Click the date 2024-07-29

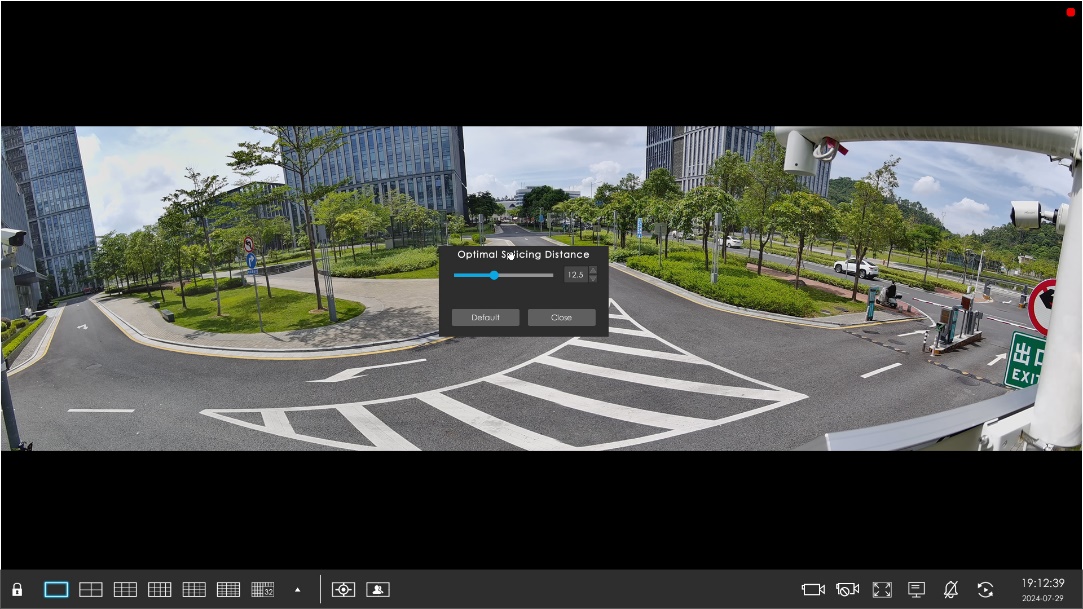pos(1043,598)
